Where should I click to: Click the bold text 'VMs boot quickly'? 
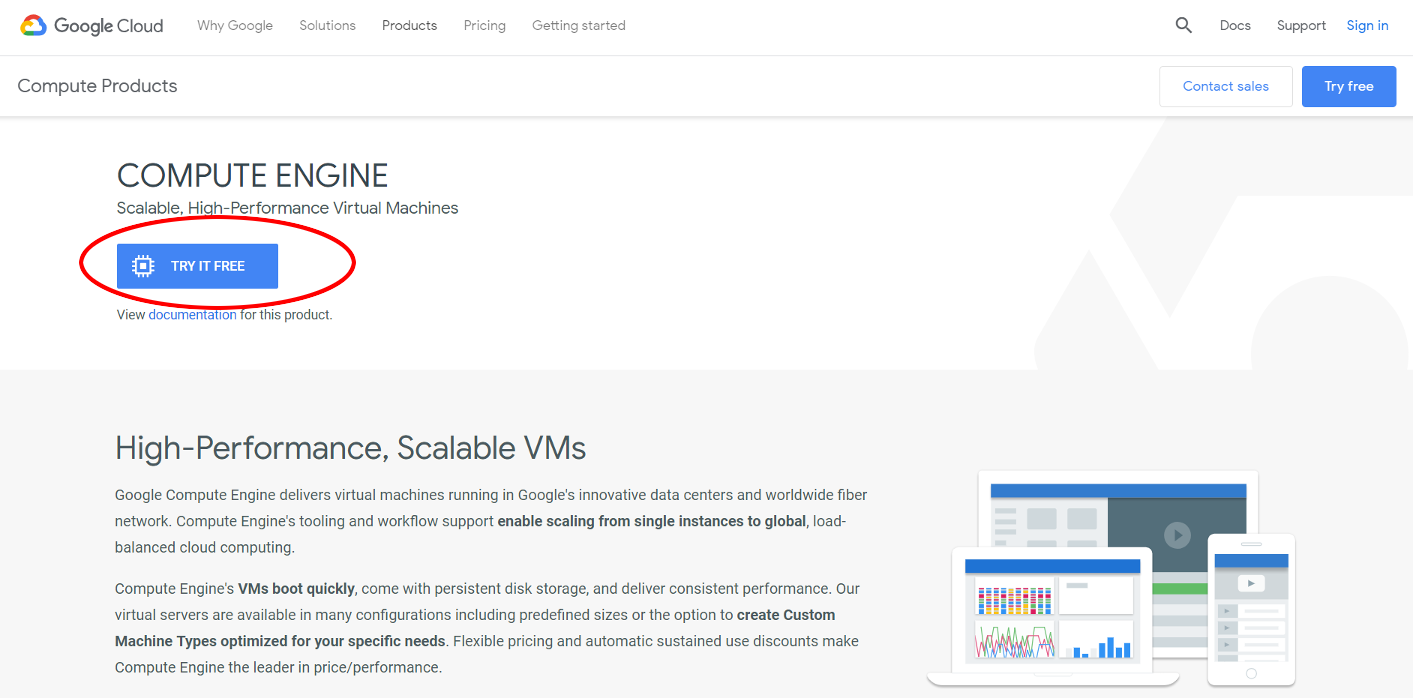pyautogui.click(x=296, y=589)
